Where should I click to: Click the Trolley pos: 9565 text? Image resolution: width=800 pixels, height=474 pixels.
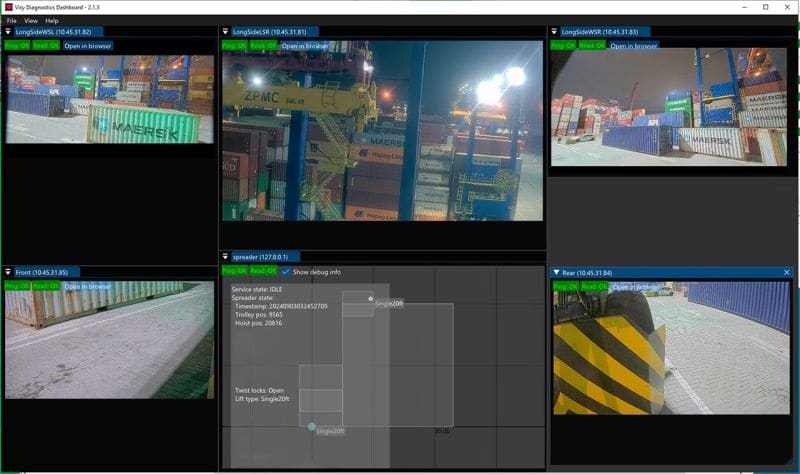(259, 315)
